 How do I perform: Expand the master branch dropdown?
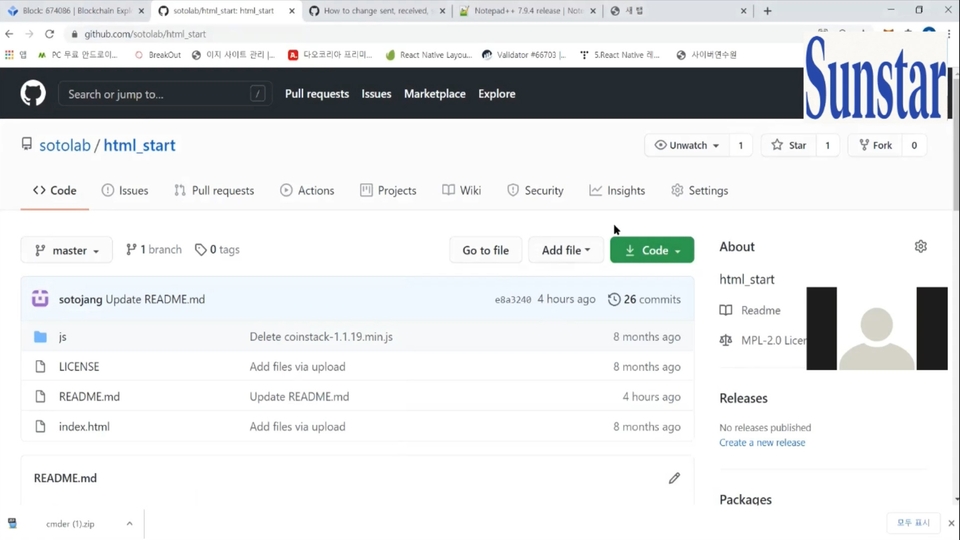[67, 250]
